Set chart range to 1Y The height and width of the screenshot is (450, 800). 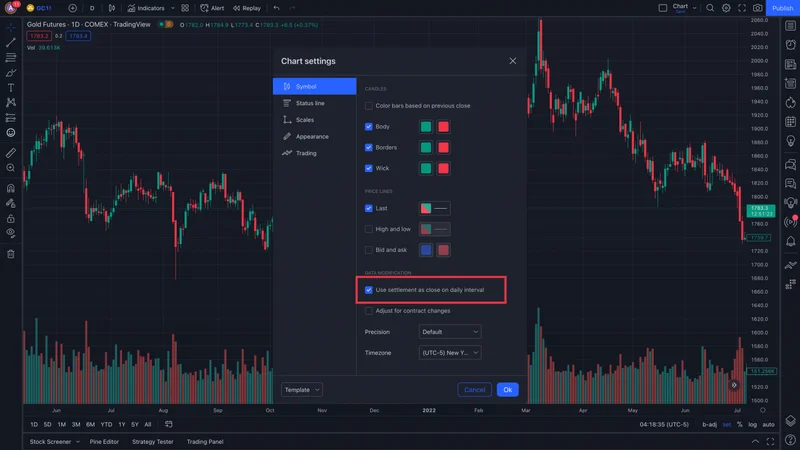pyautogui.click(x=121, y=424)
